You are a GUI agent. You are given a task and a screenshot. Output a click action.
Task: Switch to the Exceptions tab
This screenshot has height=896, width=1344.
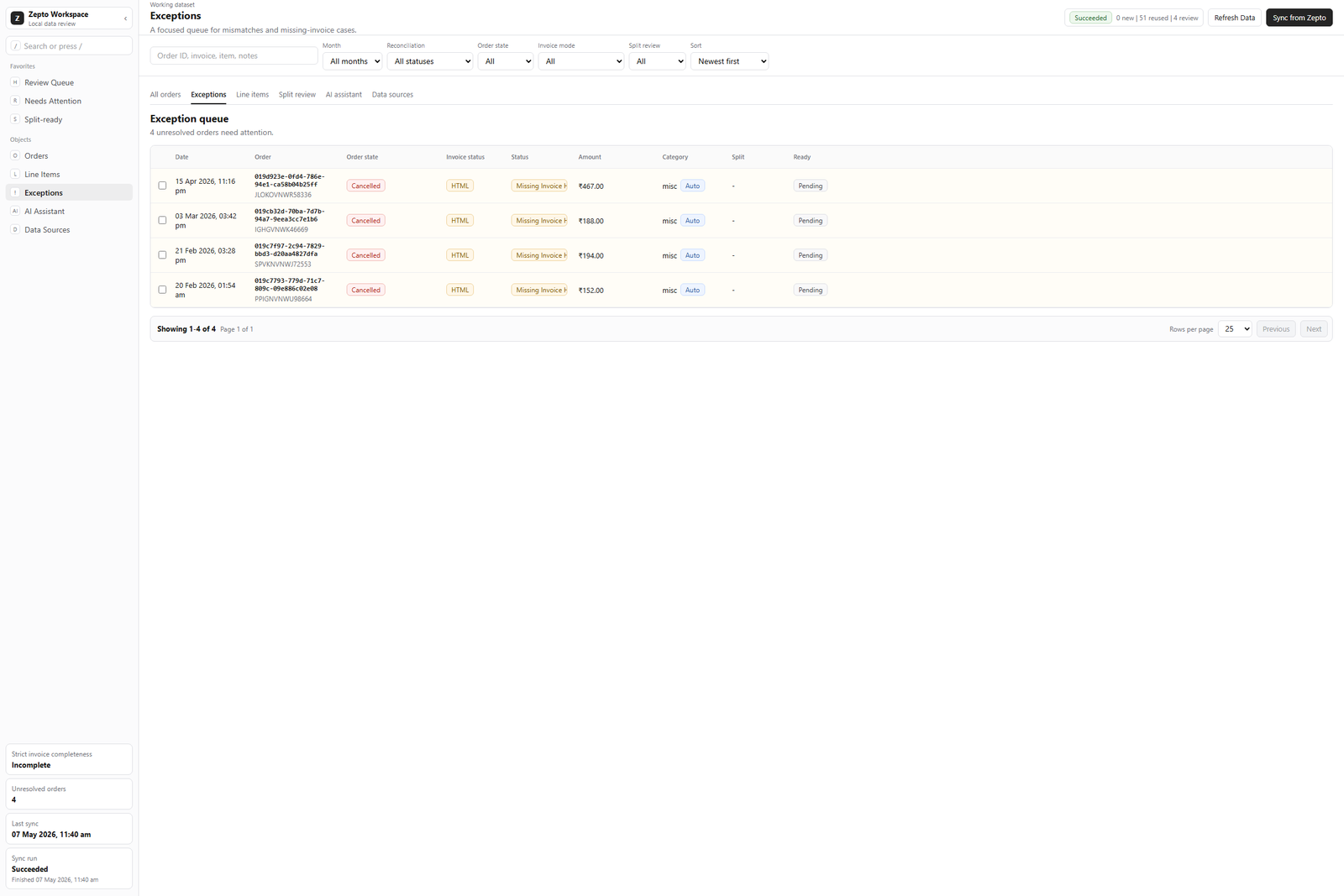coord(208,95)
